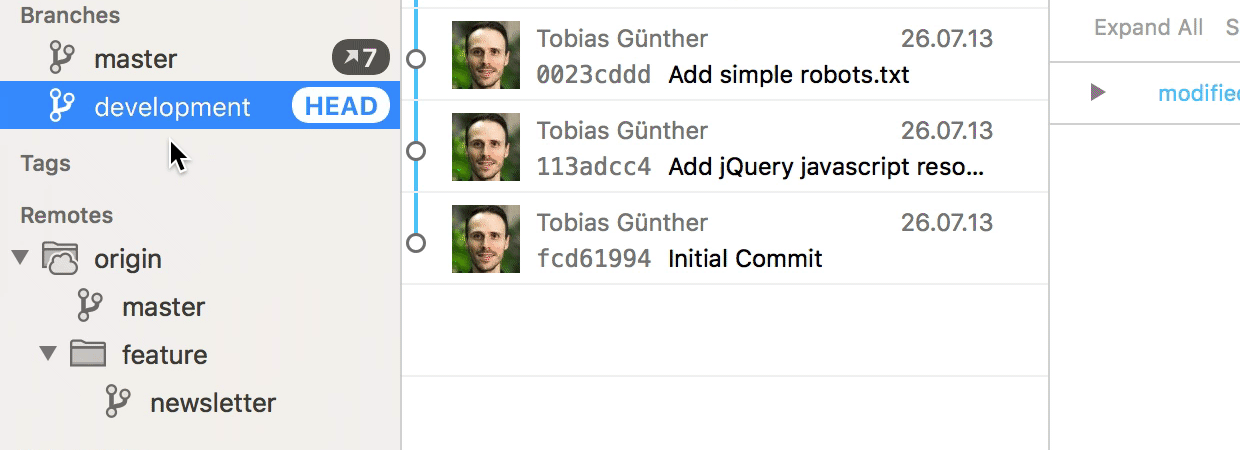1240x450 pixels.
Task: Click the ahead-by-7 badge on master
Action: tap(360, 59)
